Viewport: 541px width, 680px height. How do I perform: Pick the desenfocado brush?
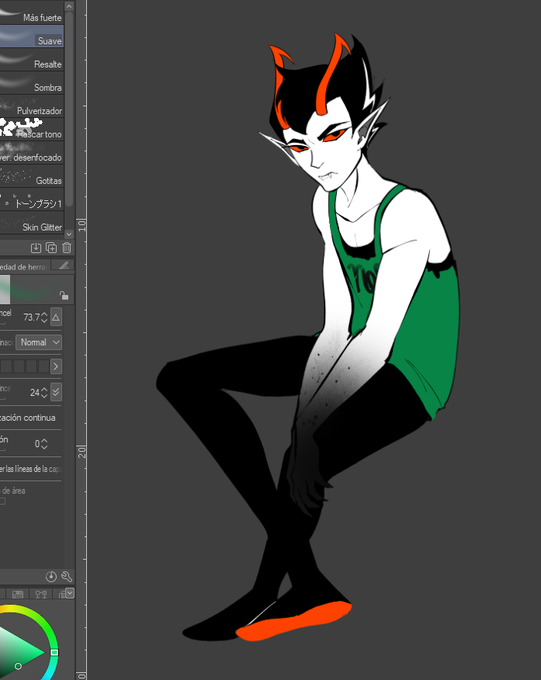point(32,152)
